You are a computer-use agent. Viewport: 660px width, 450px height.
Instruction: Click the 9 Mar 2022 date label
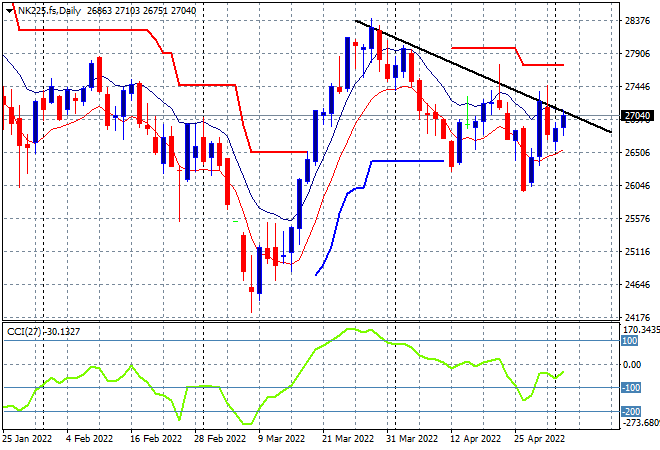click(x=282, y=439)
